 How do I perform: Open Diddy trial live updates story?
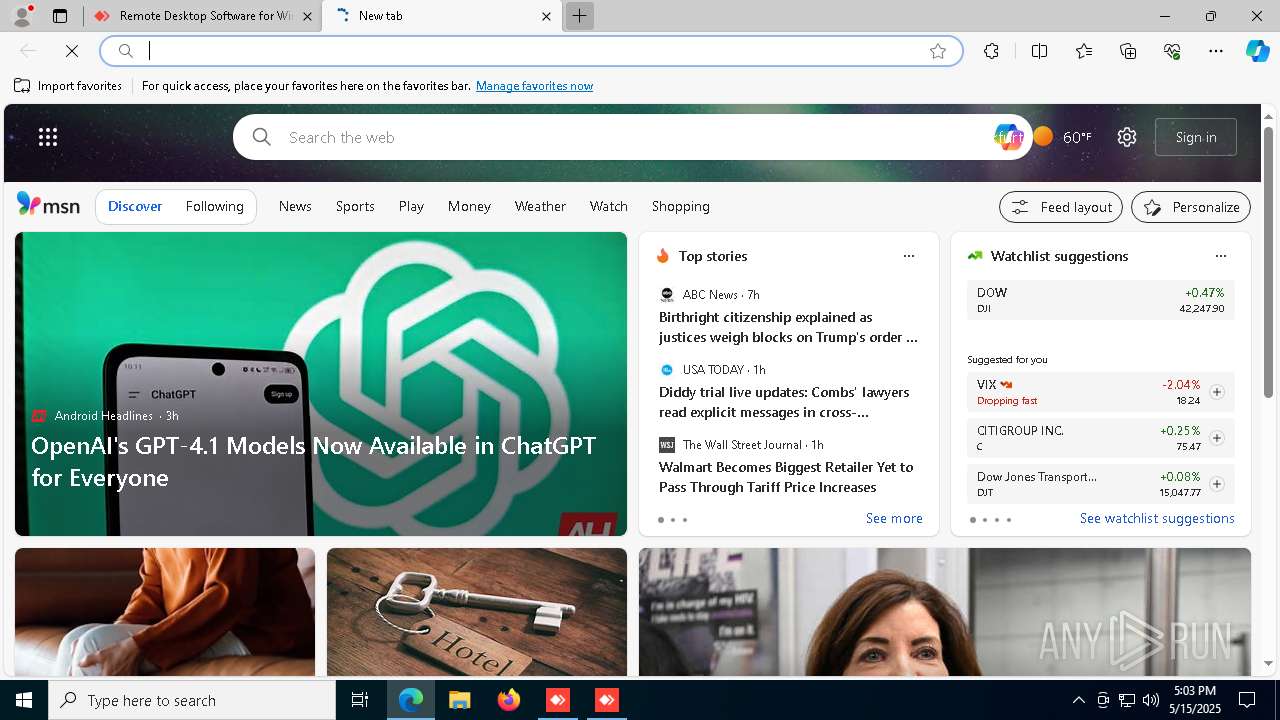pos(784,402)
